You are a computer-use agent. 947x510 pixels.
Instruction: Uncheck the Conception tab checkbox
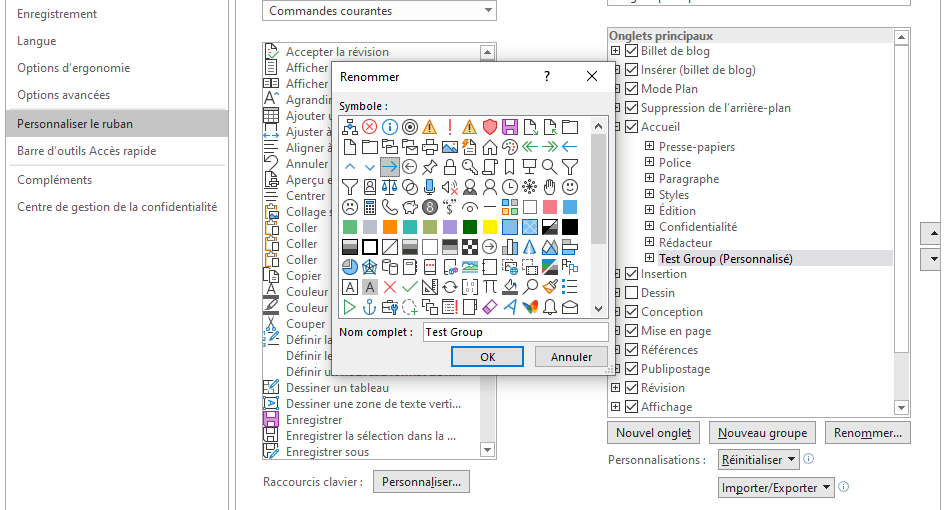point(632,312)
